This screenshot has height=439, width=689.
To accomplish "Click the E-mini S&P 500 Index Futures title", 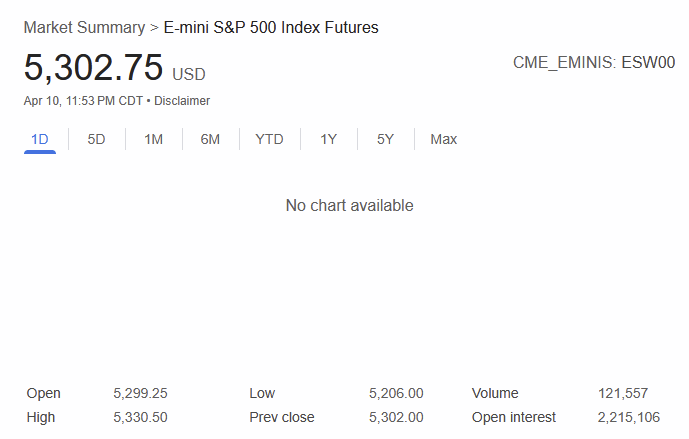I will click(x=270, y=28).
